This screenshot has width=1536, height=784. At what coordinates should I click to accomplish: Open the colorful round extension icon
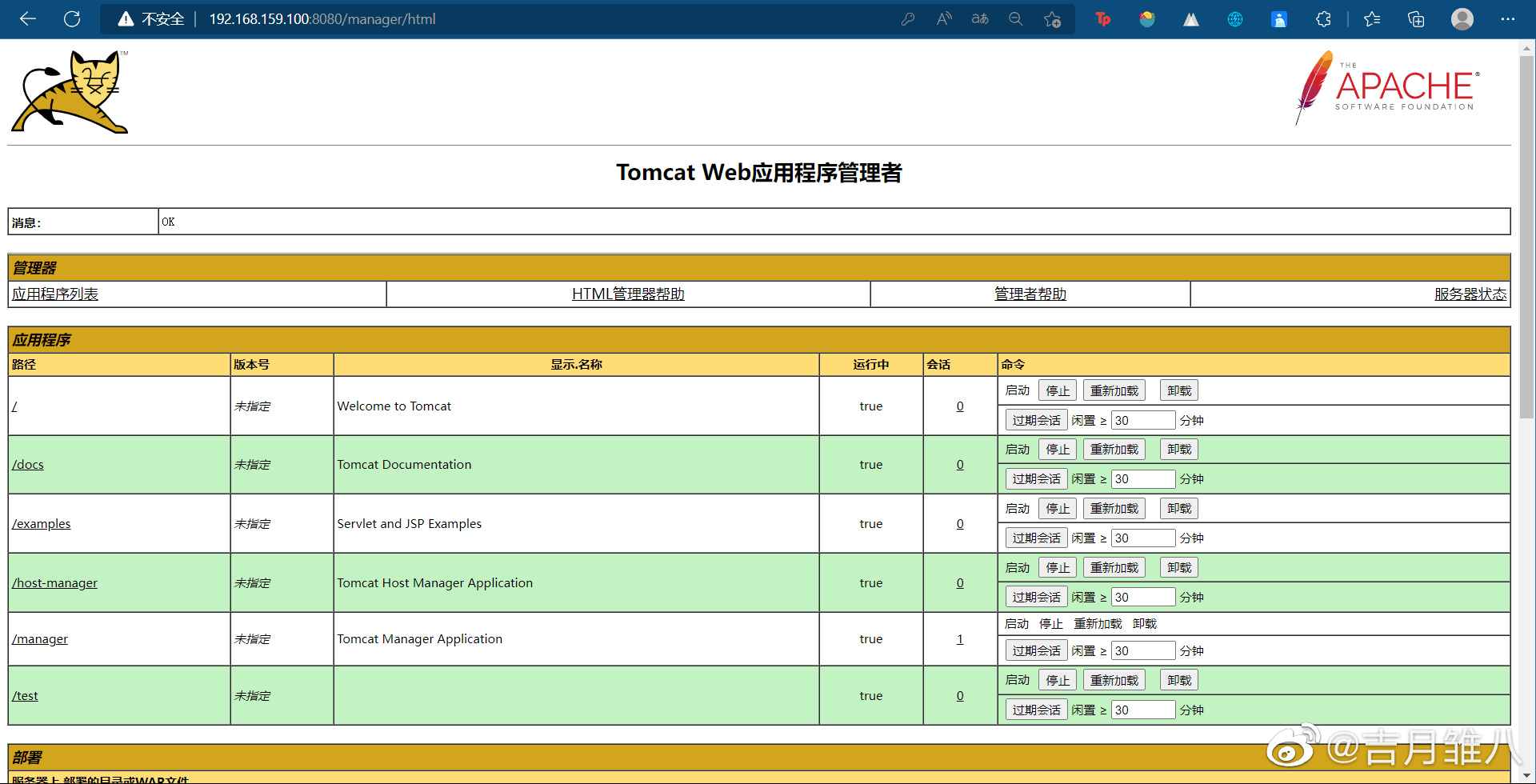pos(1147,19)
